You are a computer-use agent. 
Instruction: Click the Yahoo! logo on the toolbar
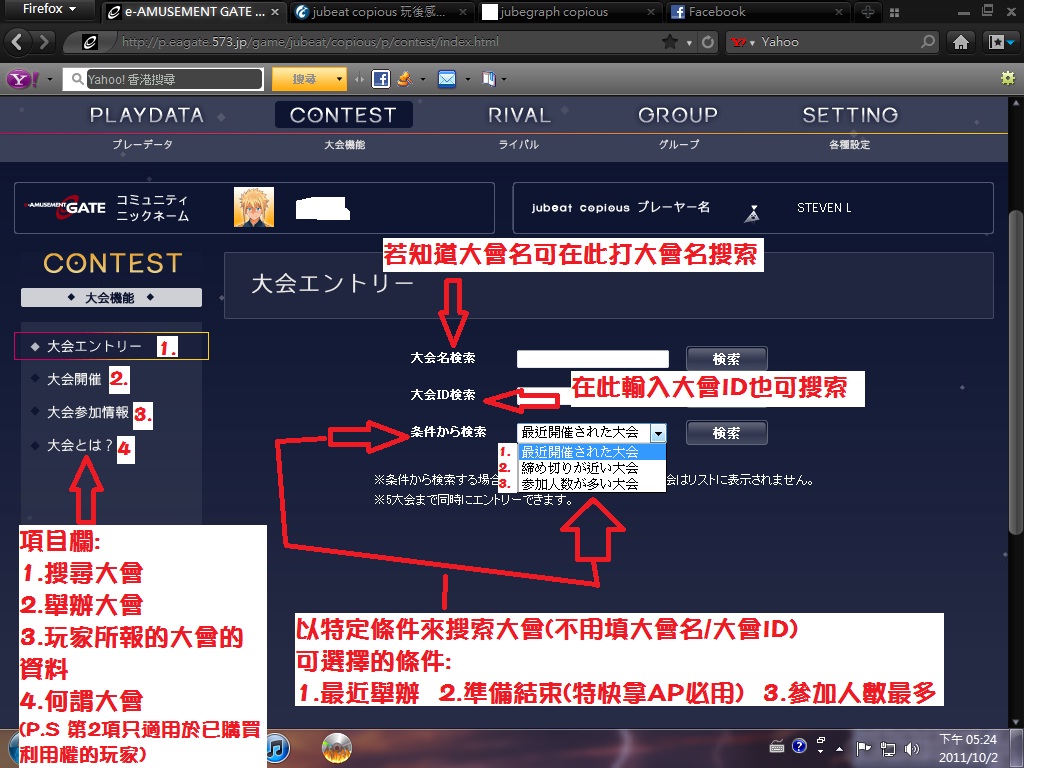tap(23, 80)
